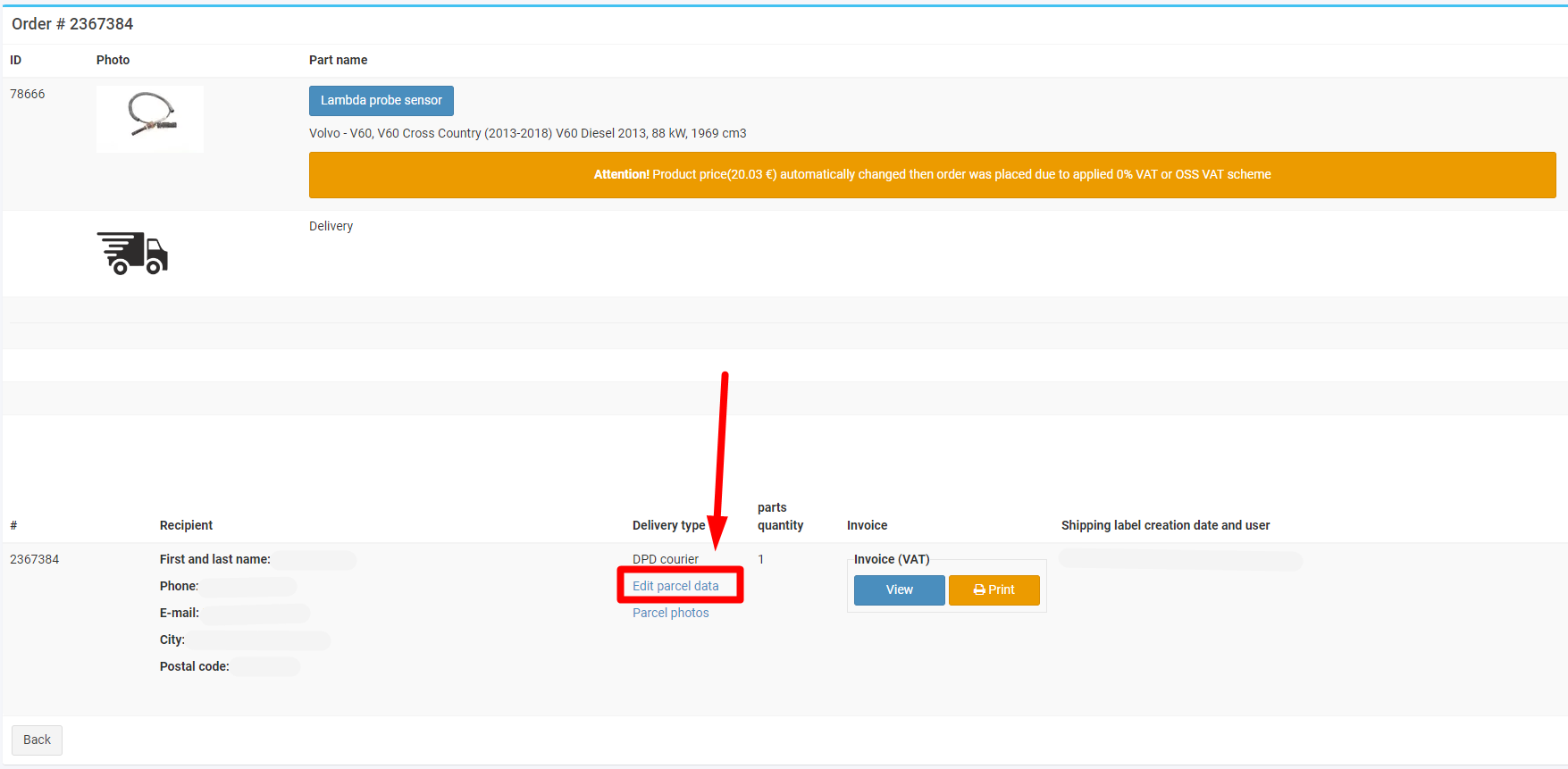View the VAT invoice
The image size is (1568, 769).
point(899,590)
